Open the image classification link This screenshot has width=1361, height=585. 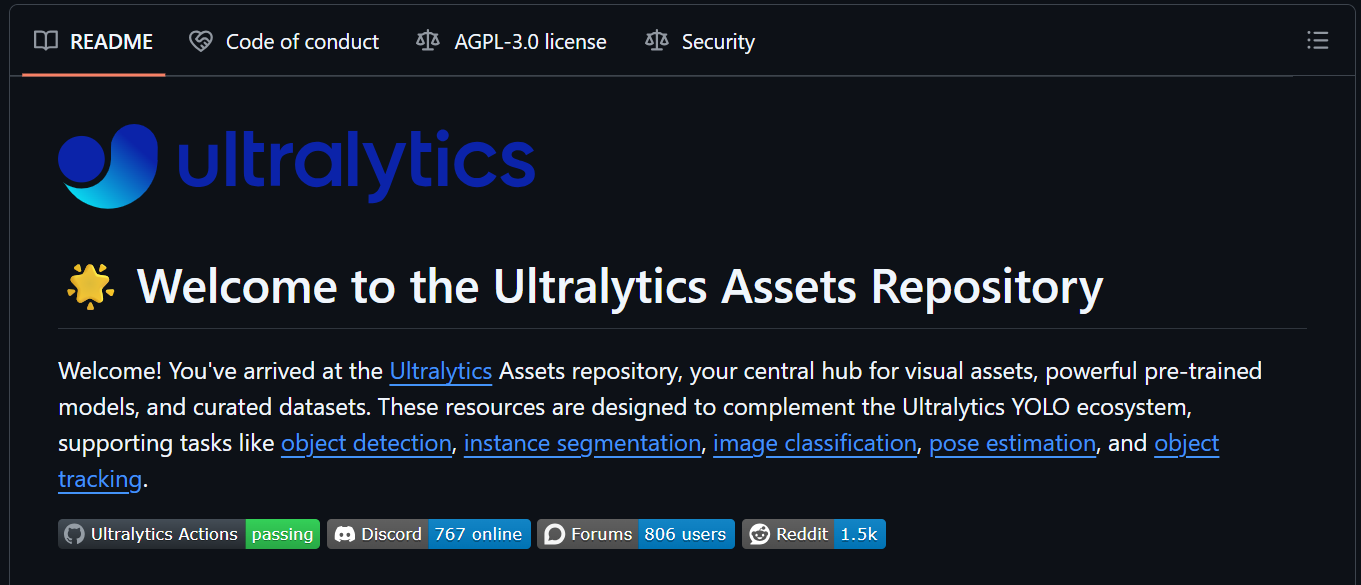click(815, 443)
